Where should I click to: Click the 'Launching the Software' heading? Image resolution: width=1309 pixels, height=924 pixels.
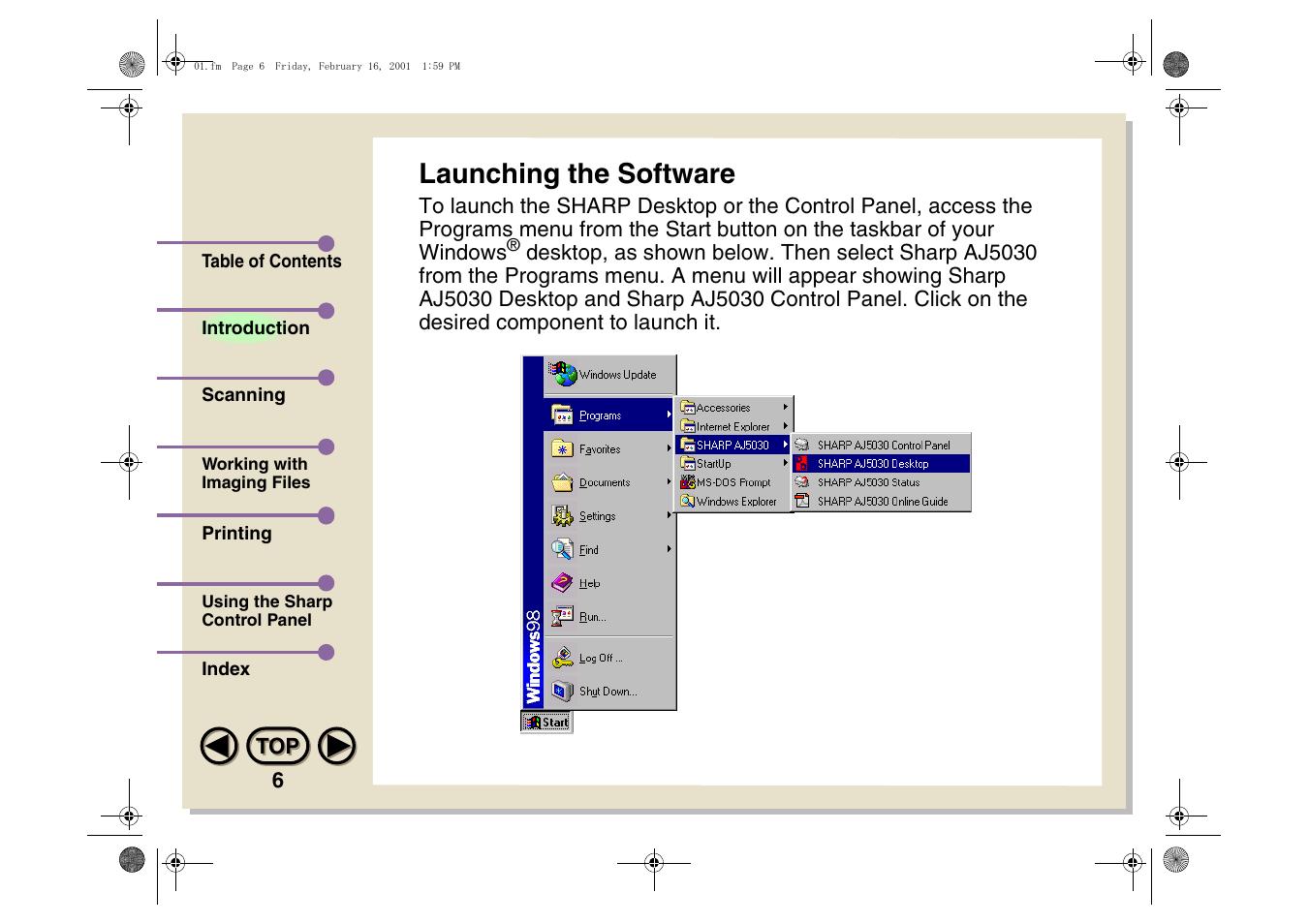577,173
